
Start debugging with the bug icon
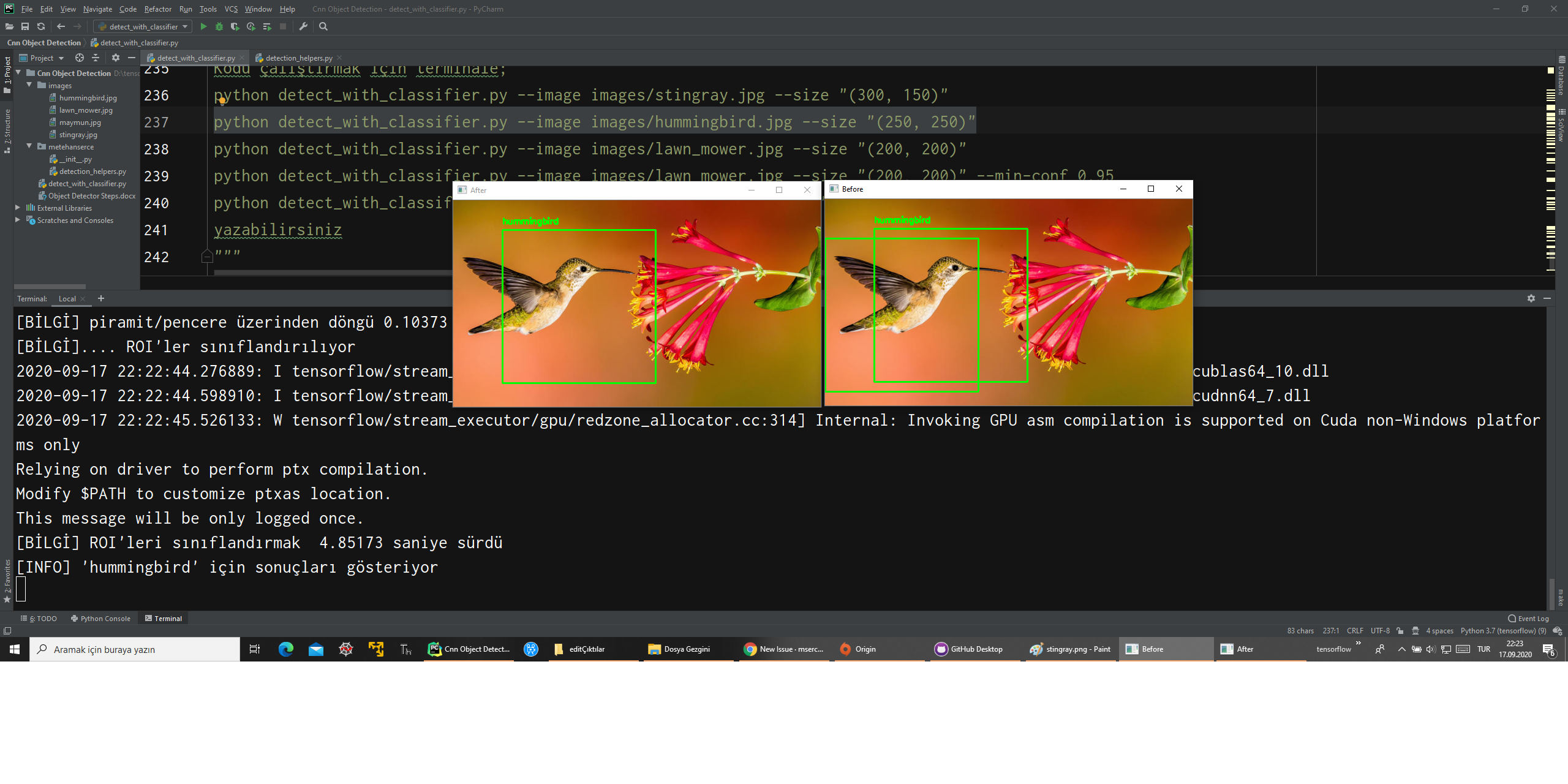pos(219,26)
